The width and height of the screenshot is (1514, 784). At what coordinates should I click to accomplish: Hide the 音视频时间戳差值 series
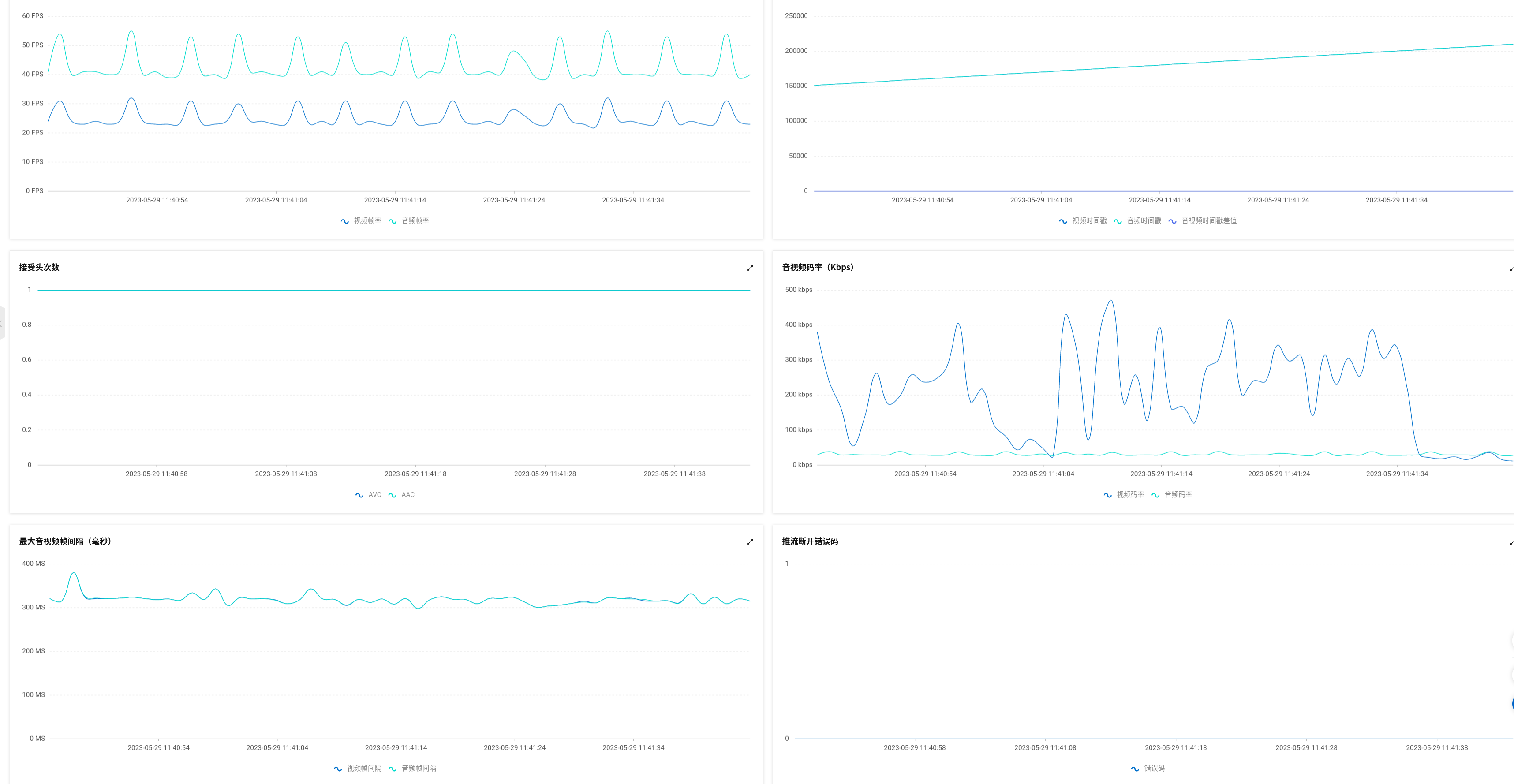click(1203, 221)
